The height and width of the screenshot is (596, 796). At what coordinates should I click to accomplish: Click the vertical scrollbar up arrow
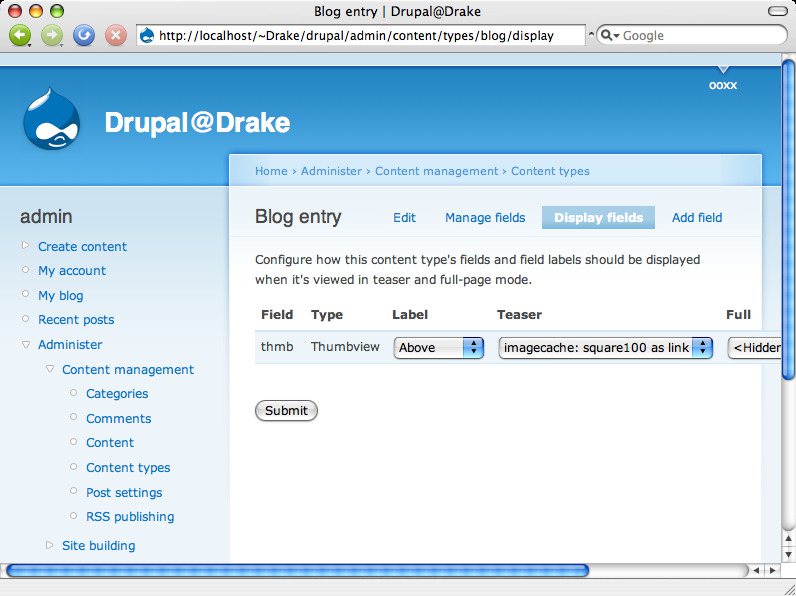[788, 538]
